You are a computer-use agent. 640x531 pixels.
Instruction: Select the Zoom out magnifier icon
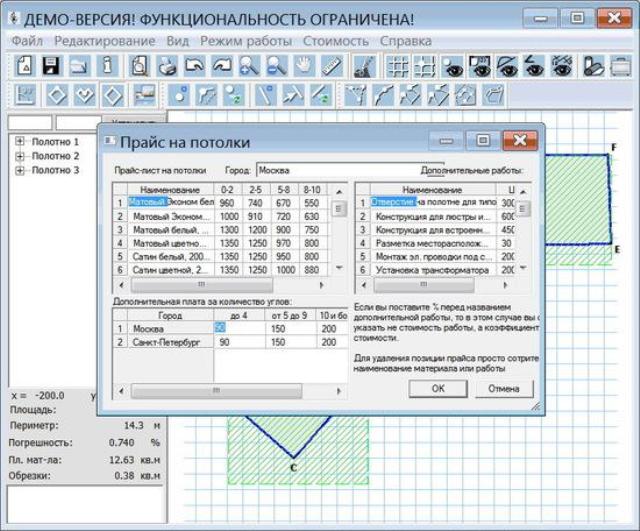click(276, 66)
